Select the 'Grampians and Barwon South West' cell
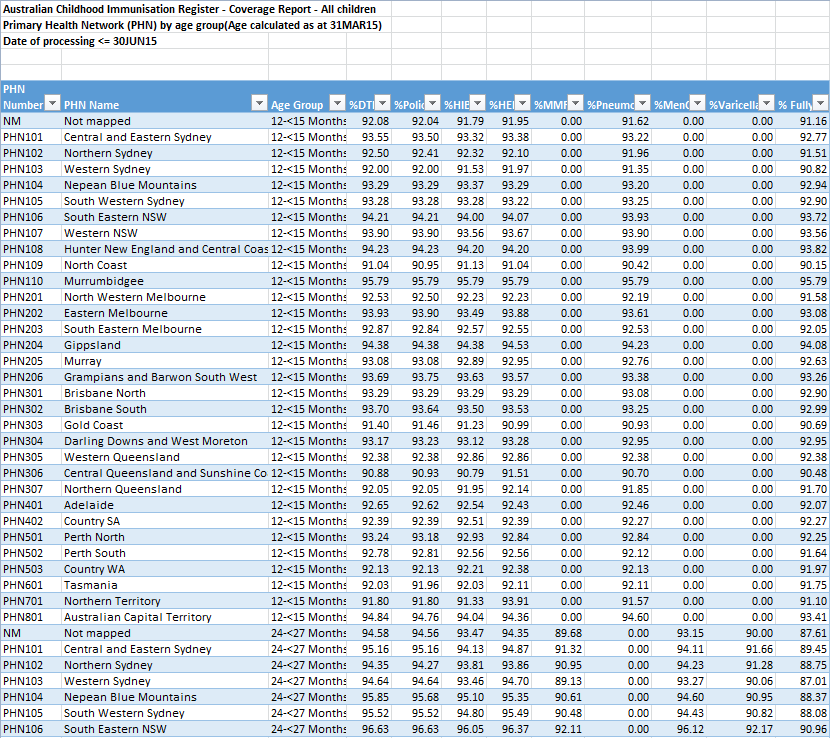The image size is (830, 738). pos(165,377)
